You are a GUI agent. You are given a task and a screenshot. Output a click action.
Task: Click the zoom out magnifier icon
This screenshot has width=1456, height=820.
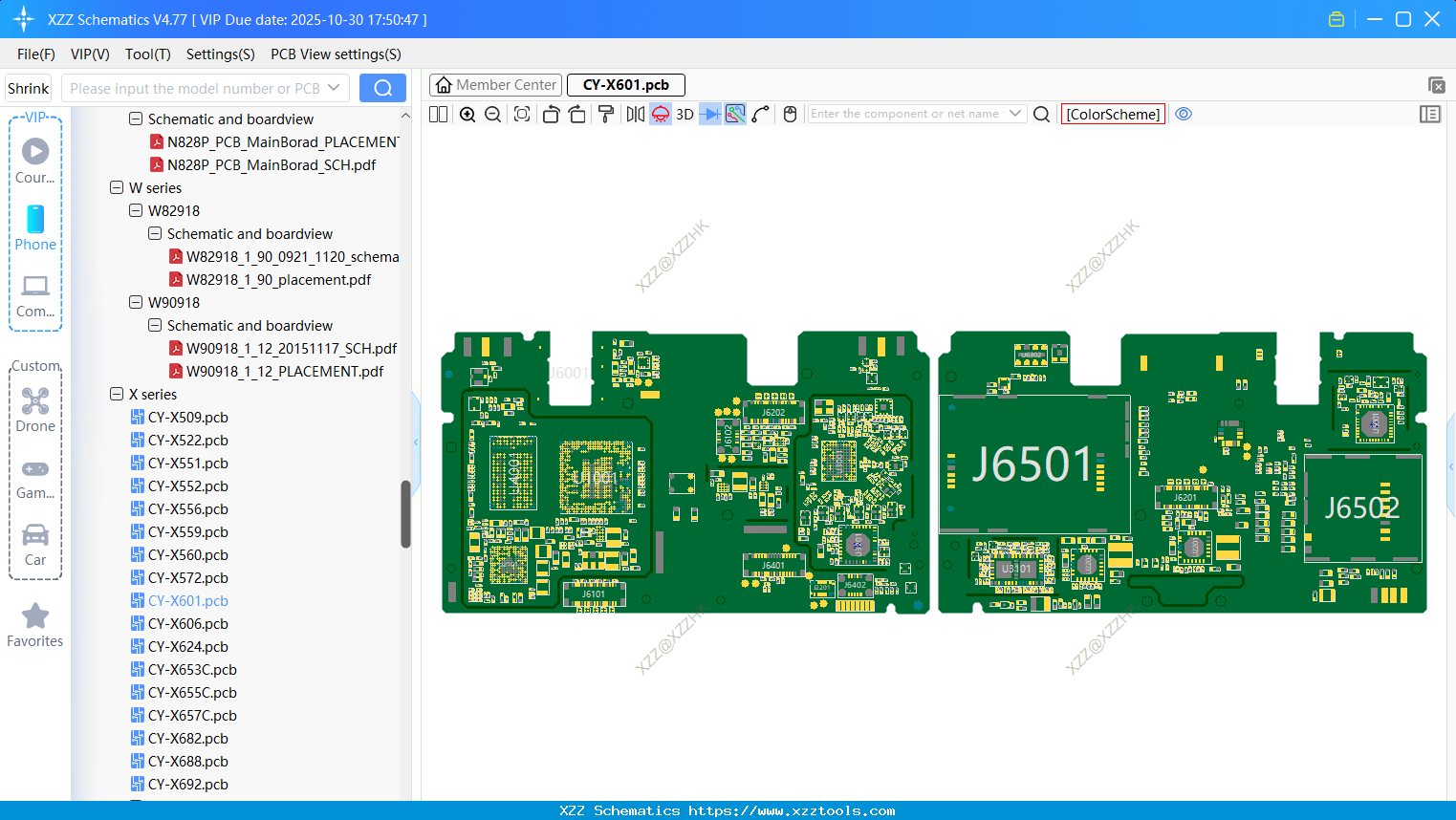493,115
